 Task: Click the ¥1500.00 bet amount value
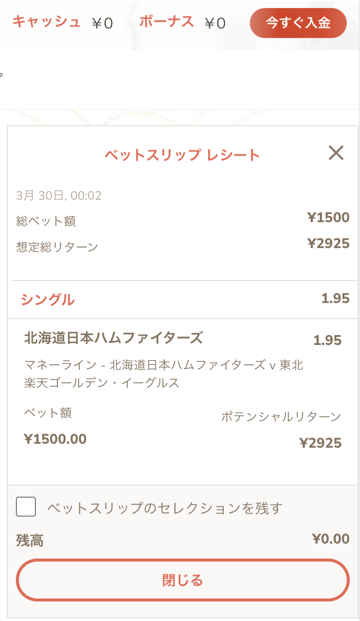(55, 439)
